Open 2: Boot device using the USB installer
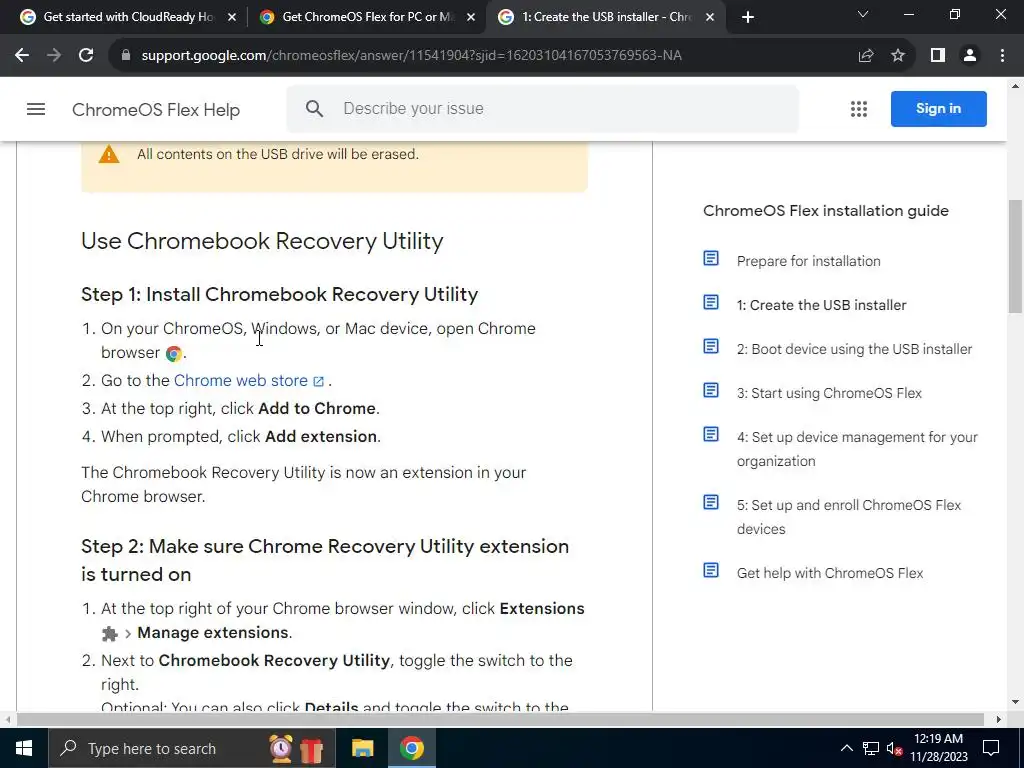Viewport: 1024px width, 768px height. point(854,349)
